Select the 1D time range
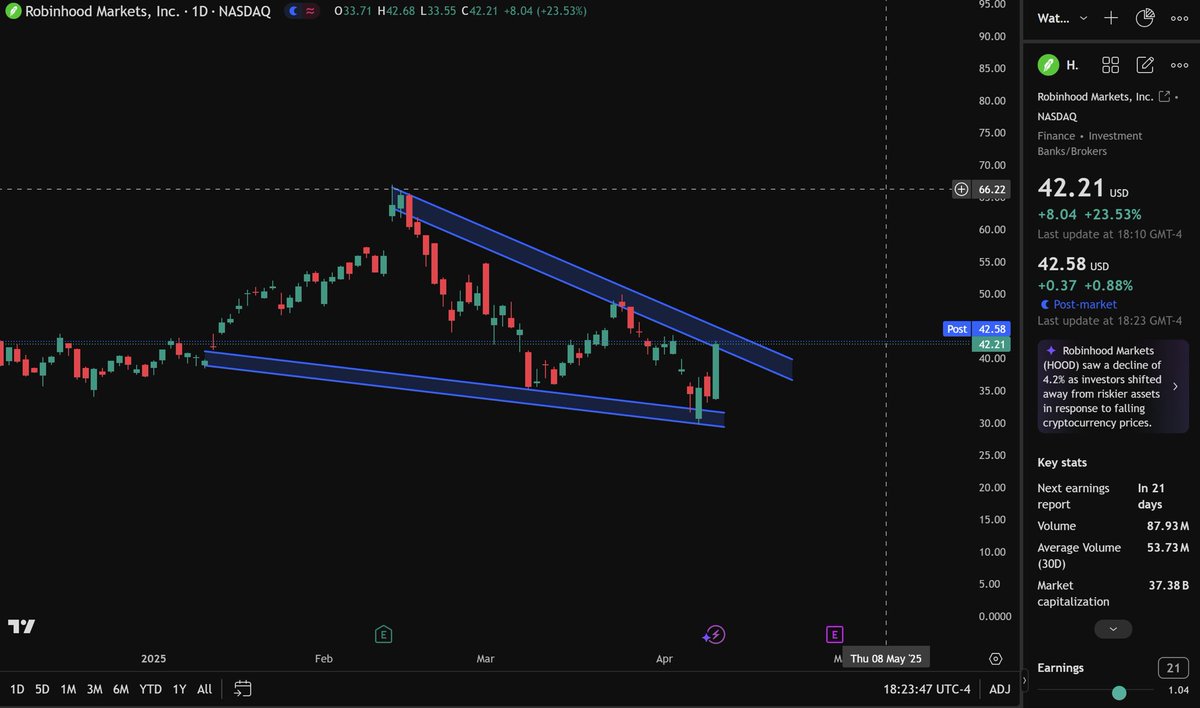 coord(17,689)
